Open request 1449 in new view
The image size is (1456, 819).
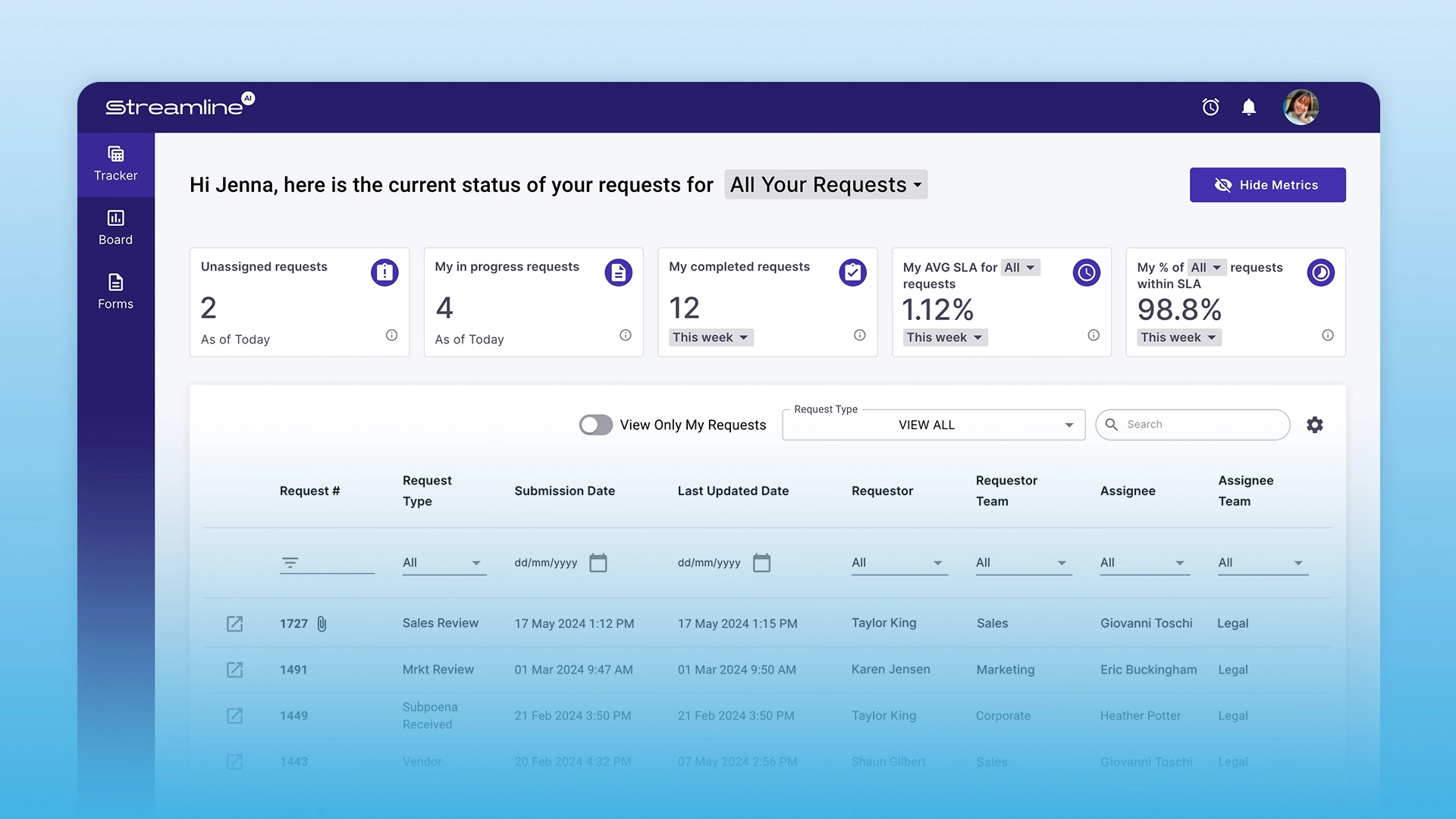pos(235,716)
